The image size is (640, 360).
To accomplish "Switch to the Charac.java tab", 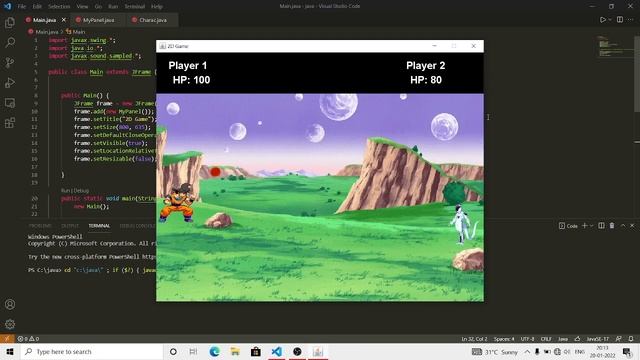I will tap(153, 20).
